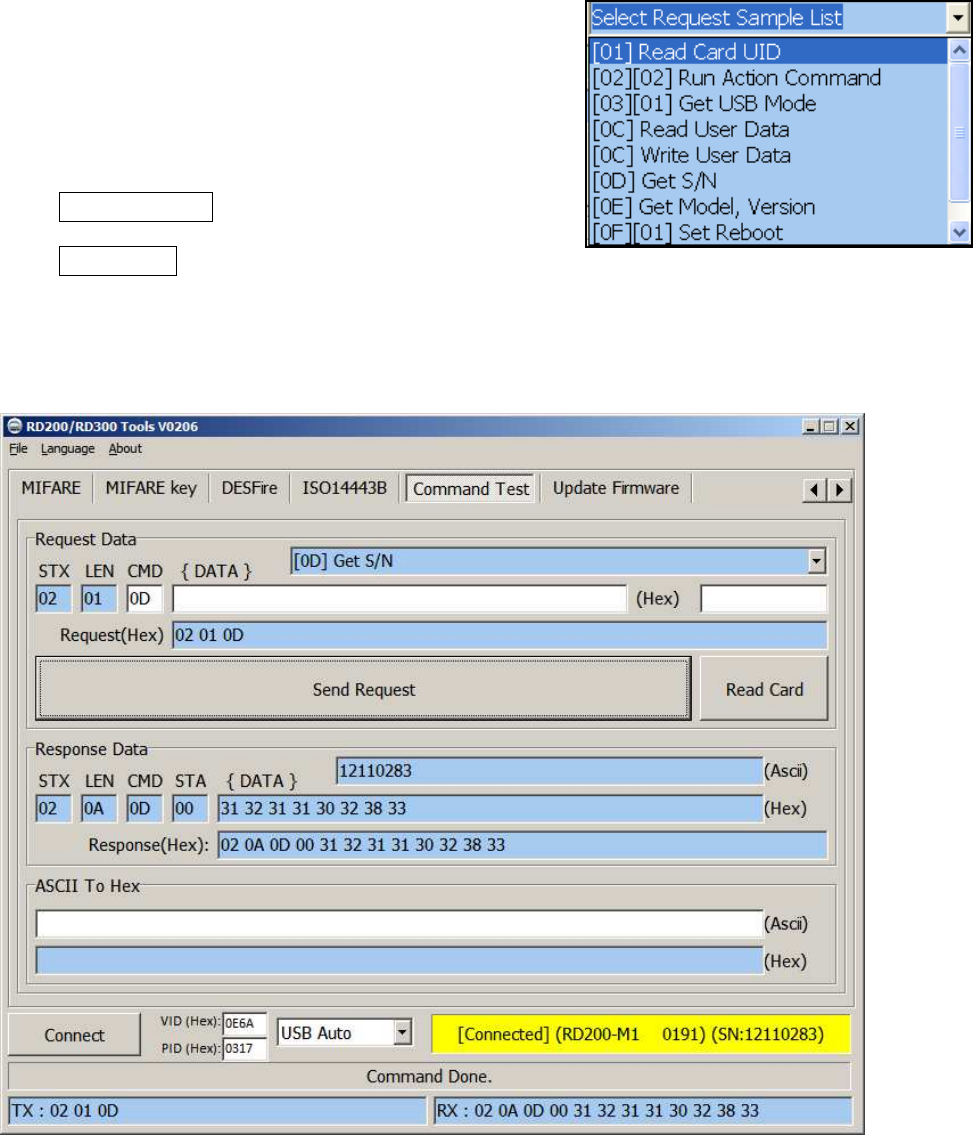973x1135 pixels.
Task: Click the Connect button
Action: (74, 1035)
